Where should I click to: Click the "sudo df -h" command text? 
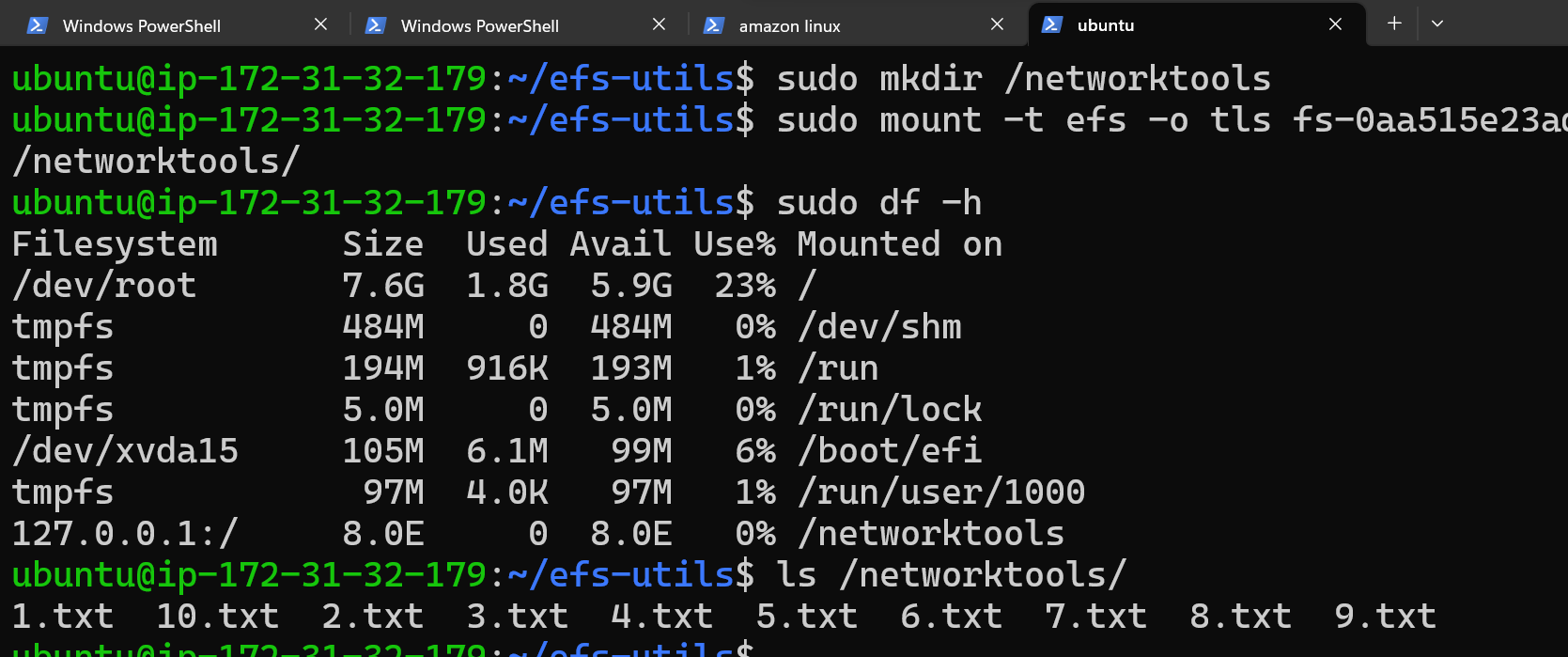879,203
